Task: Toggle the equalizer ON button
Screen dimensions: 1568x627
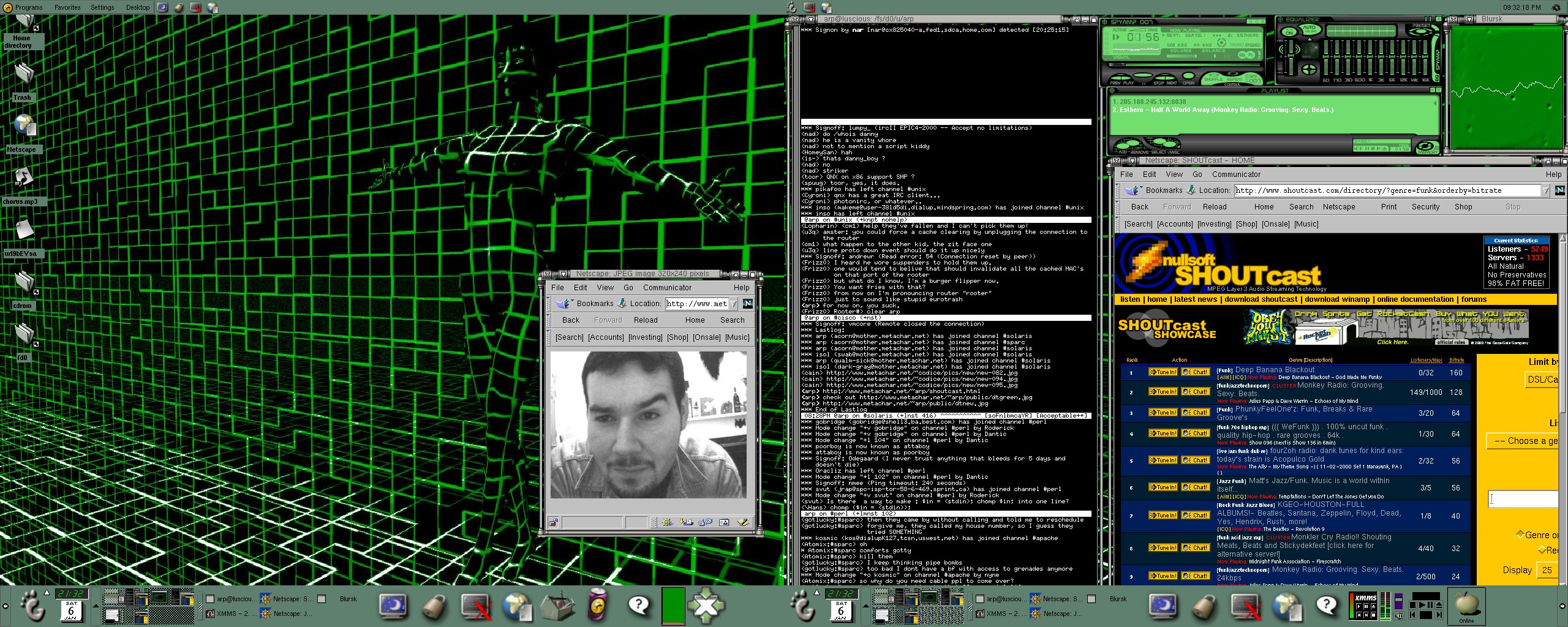Action: [1289, 32]
